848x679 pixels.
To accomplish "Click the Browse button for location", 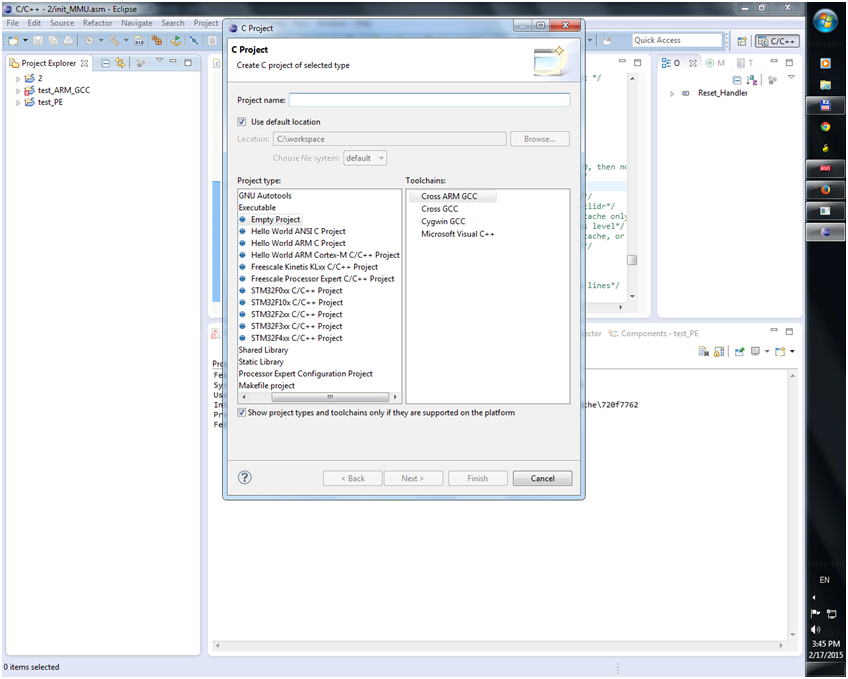I will point(539,139).
